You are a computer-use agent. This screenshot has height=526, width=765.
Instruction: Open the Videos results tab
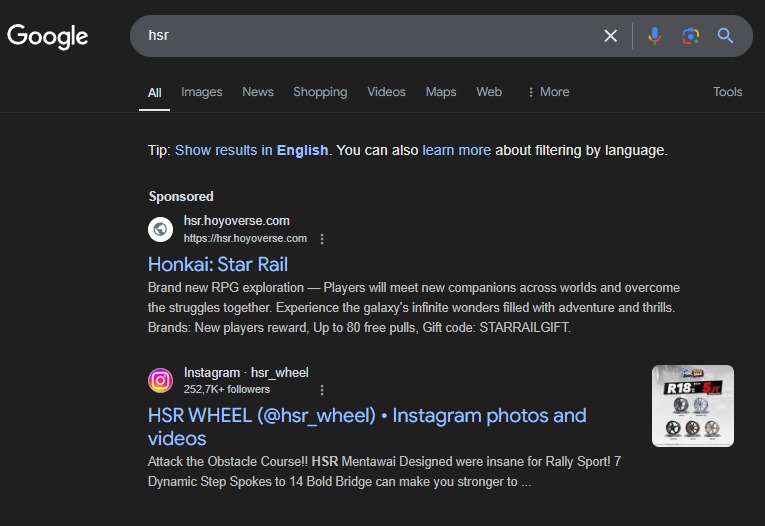pyautogui.click(x=386, y=92)
